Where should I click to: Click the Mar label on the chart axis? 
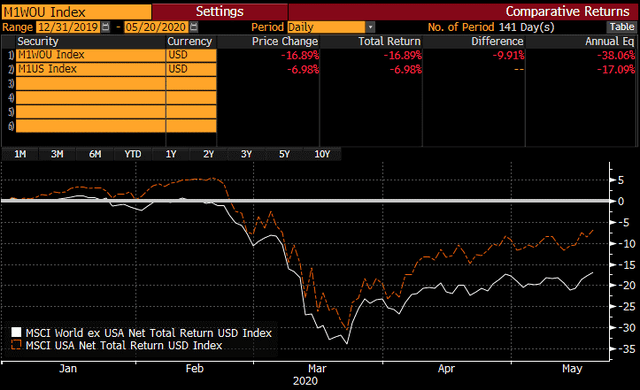coord(317,369)
